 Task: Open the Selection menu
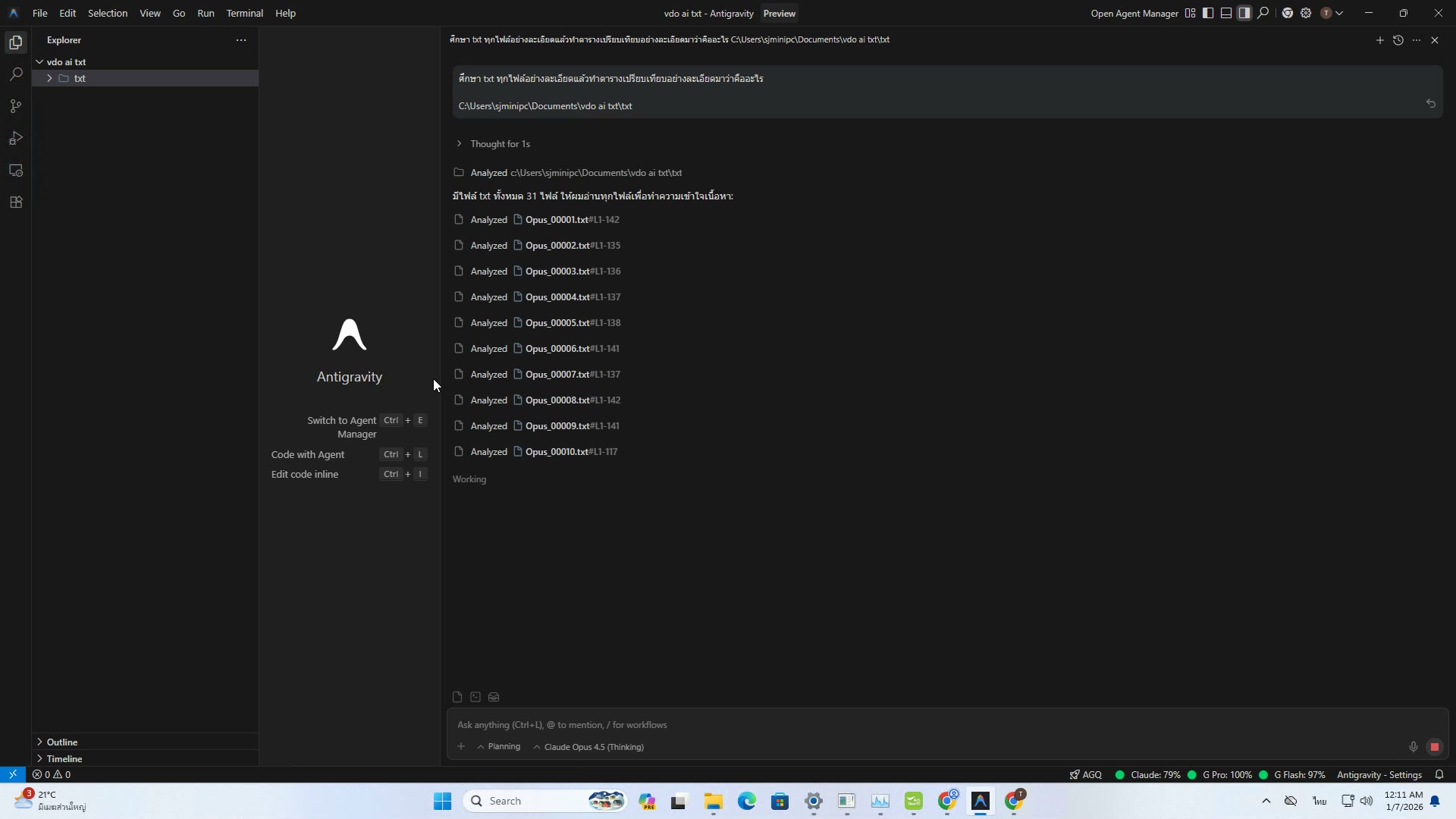tap(108, 13)
